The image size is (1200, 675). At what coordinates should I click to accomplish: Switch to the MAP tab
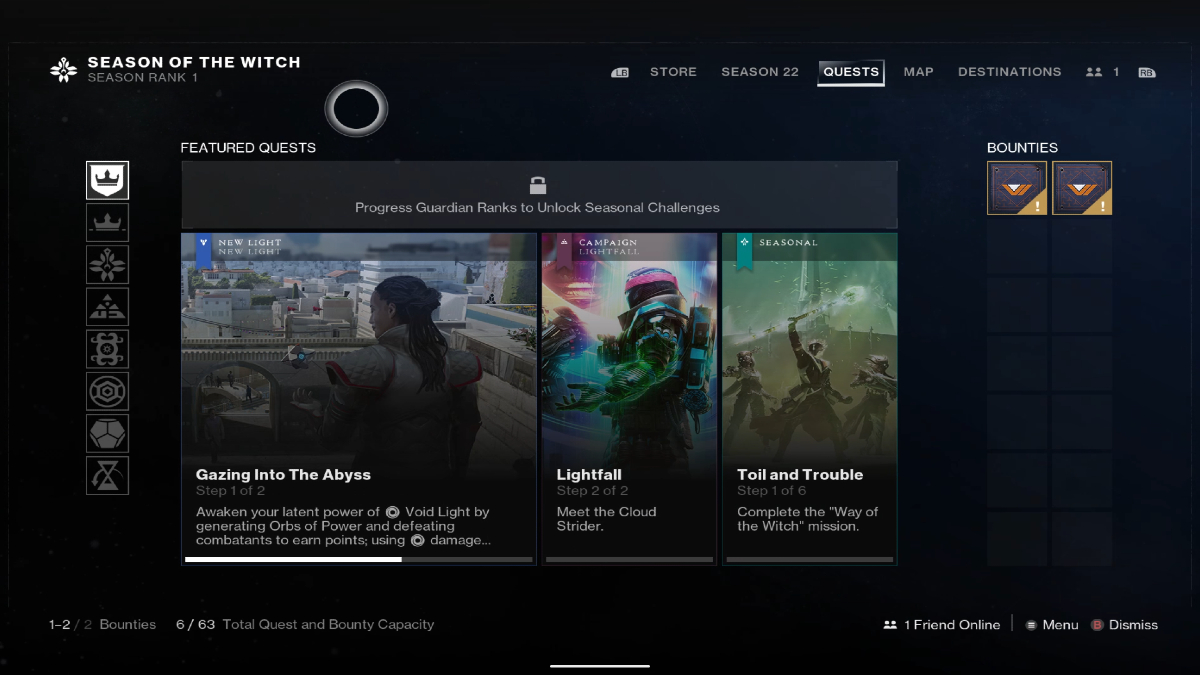pos(918,71)
